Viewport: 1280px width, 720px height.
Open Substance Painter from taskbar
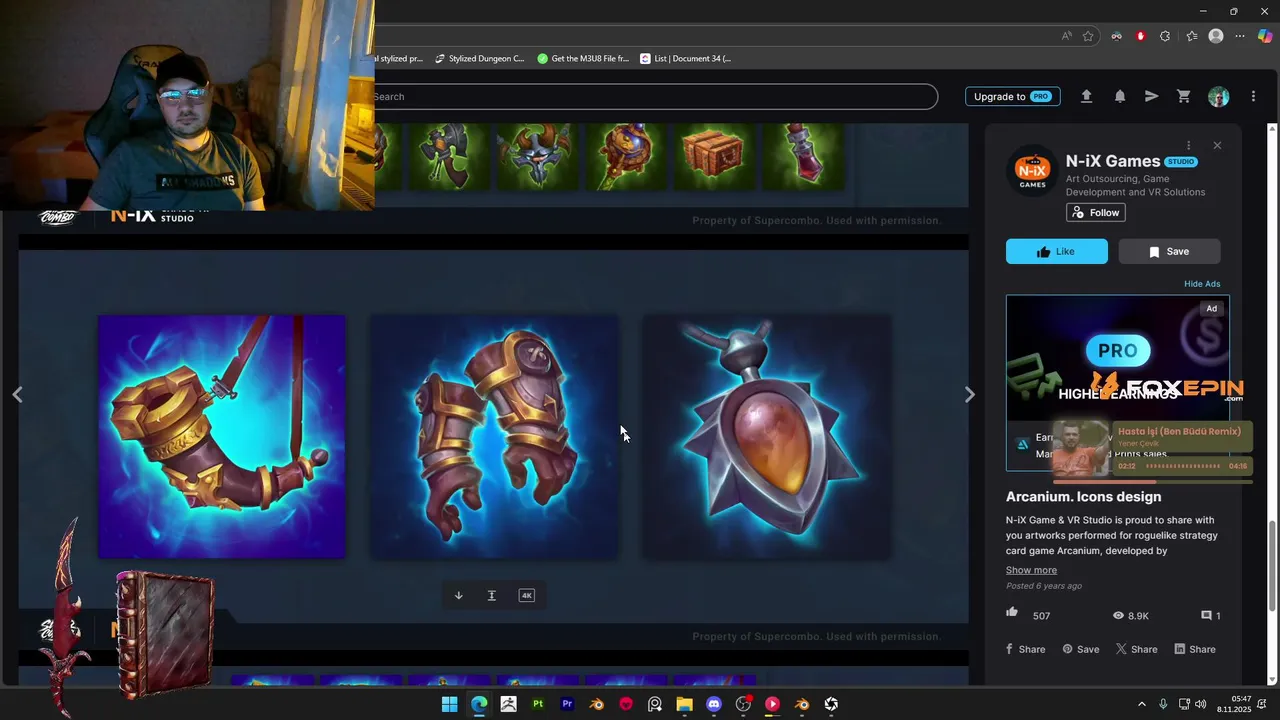point(537,704)
